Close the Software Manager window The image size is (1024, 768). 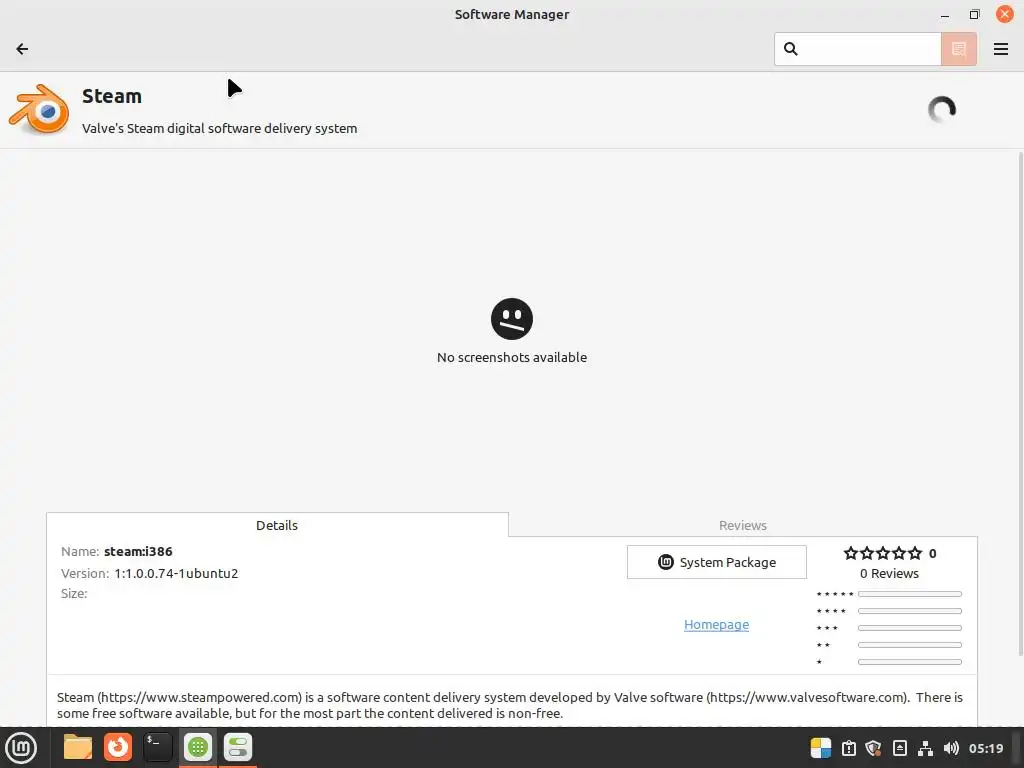(1004, 14)
